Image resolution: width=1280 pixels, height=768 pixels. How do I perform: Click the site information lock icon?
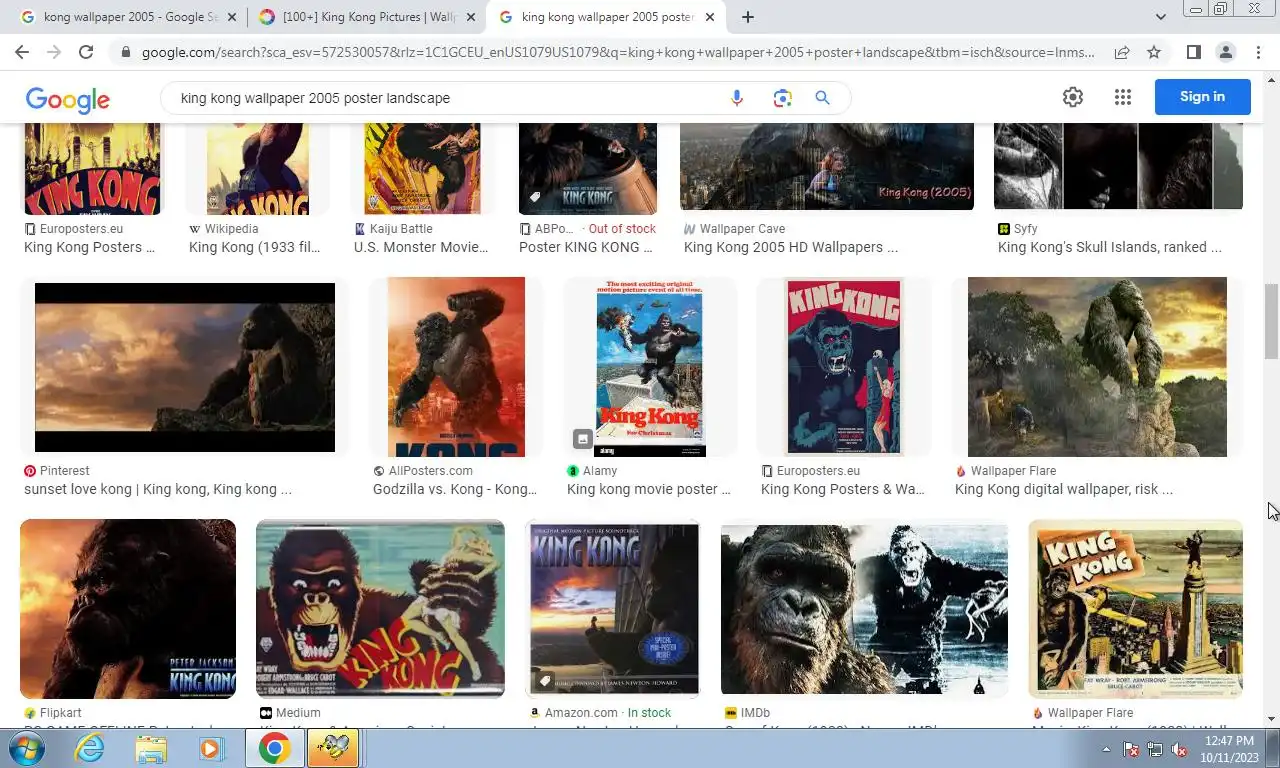click(124, 52)
